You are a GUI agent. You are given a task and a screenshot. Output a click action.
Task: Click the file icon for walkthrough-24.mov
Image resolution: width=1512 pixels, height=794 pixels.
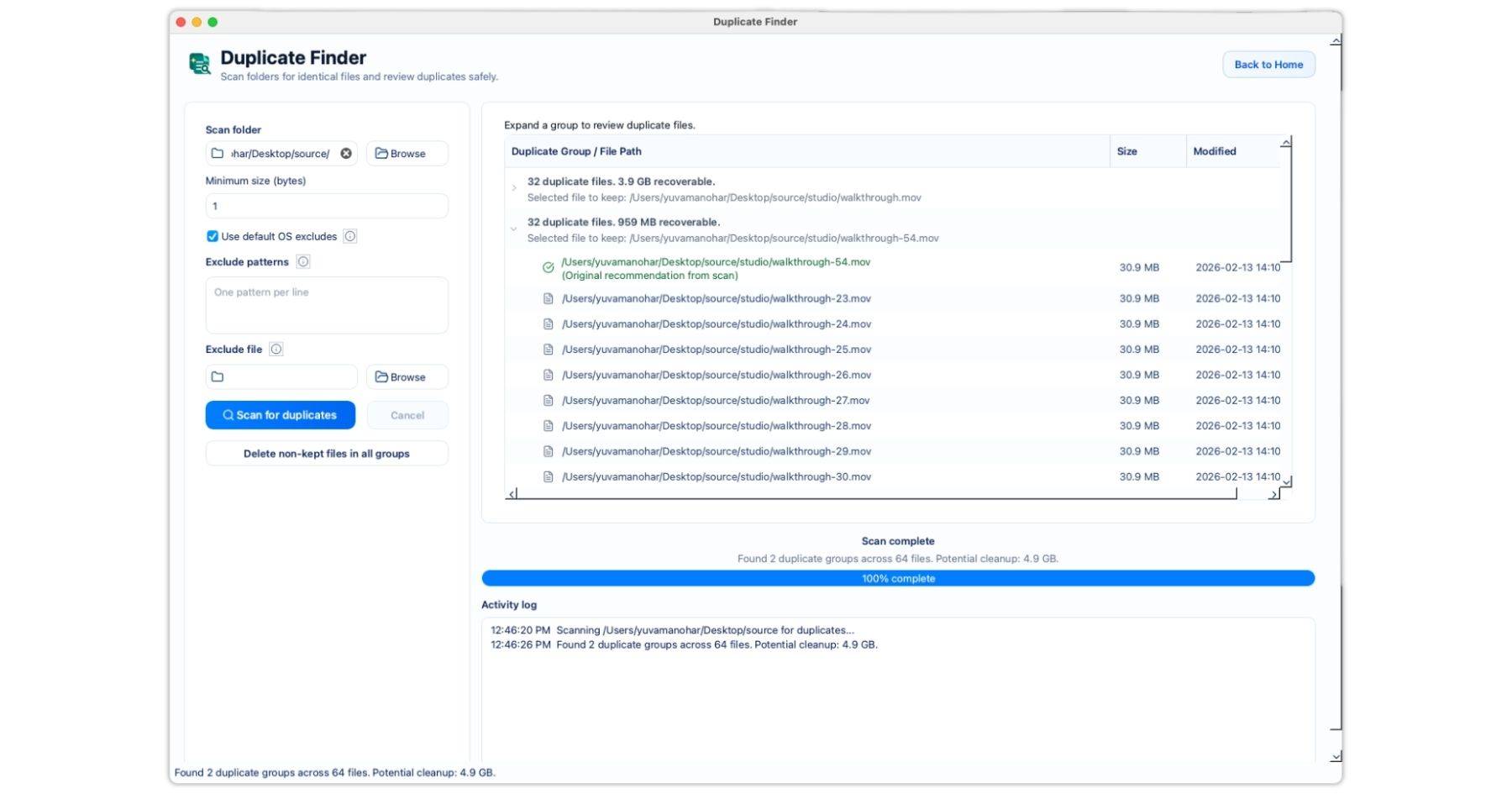(x=549, y=323)
